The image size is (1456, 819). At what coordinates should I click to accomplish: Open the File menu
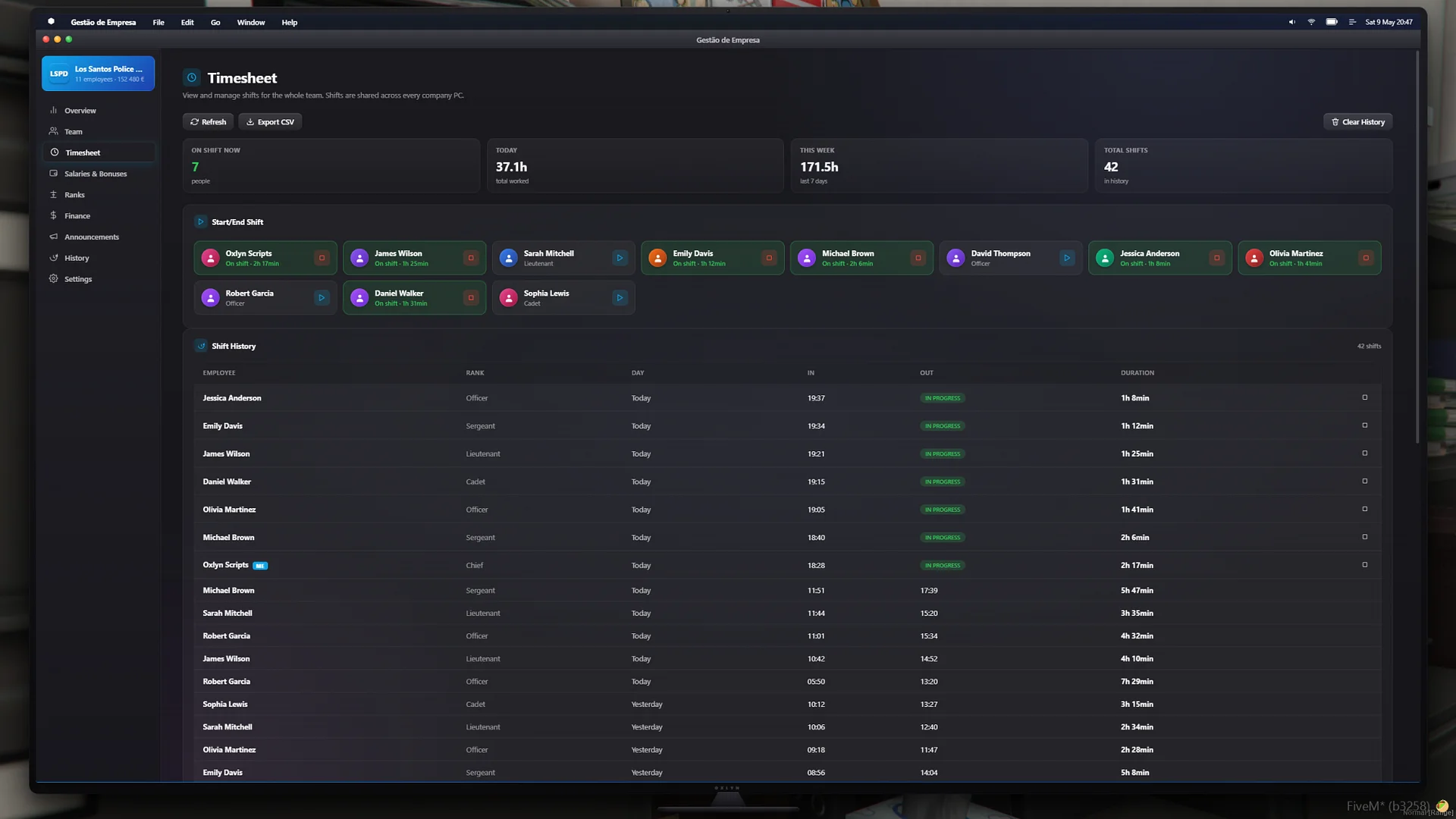click(x=158, y=22)
